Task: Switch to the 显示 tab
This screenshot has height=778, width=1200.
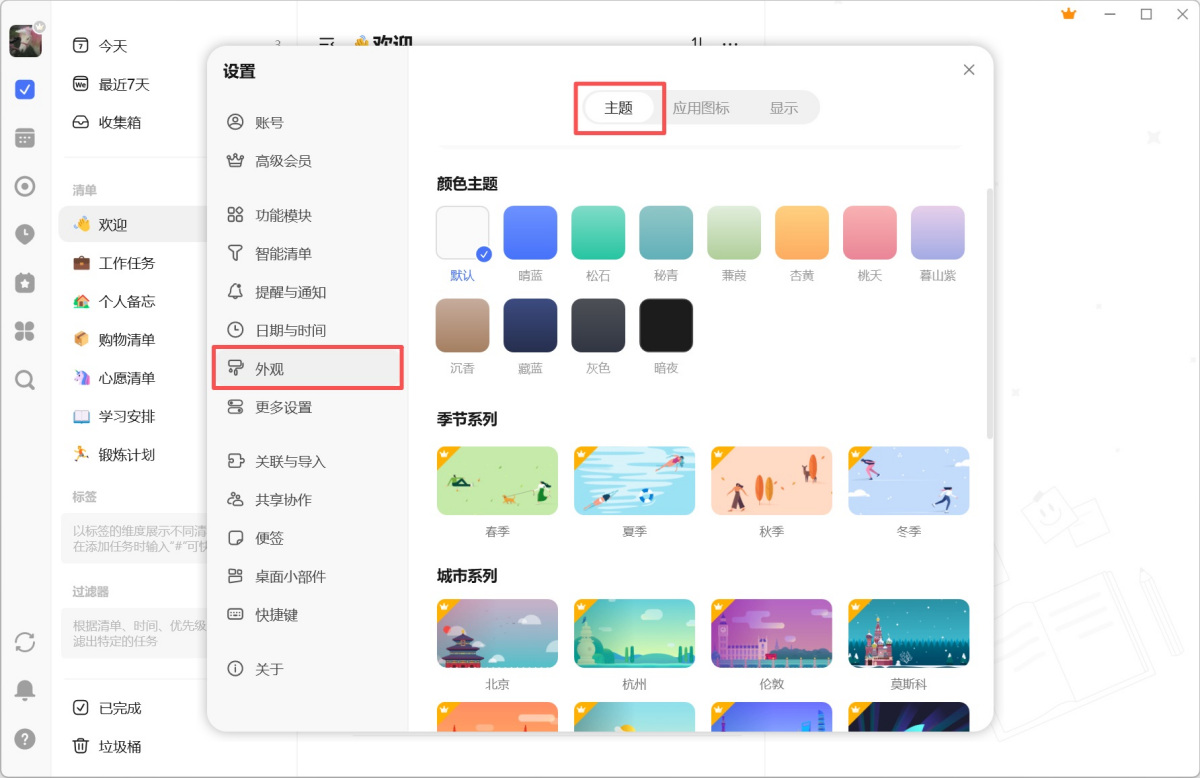Action: pyautogui.click(x=785, y=107)
